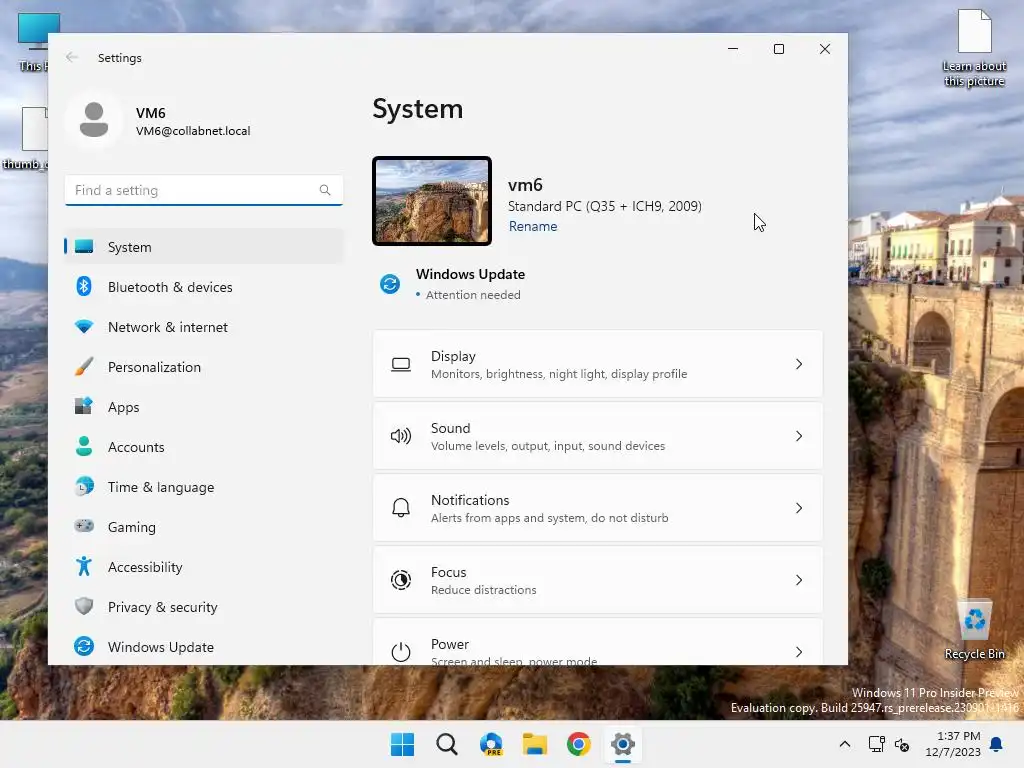Click the vm6 device name text

click(x=526, y=185)
